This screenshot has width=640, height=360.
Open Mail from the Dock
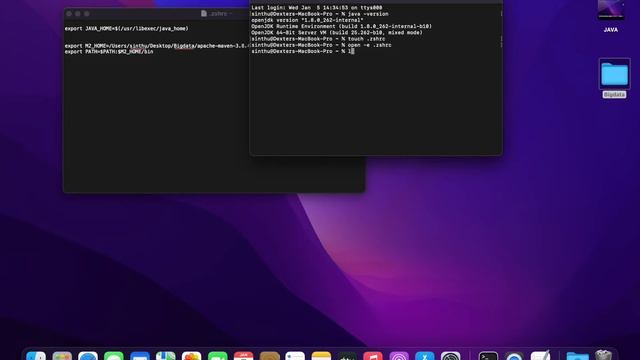pyautogui.click(x=140, y=356)
